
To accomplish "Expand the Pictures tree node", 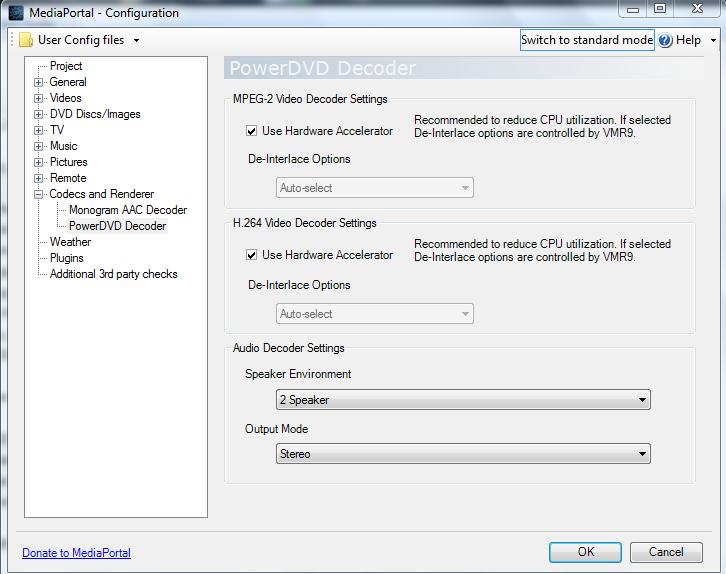I will pos(38,162).
